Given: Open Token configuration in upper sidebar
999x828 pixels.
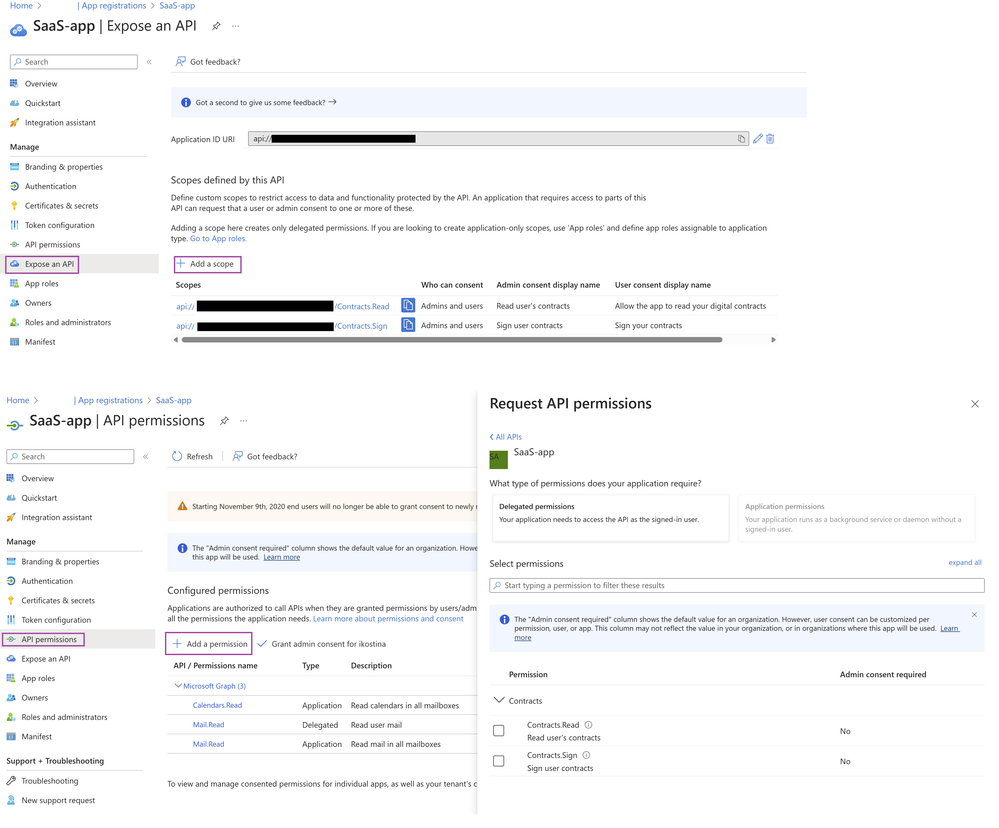Looking at the screenshot, I should tap(59, 225).
